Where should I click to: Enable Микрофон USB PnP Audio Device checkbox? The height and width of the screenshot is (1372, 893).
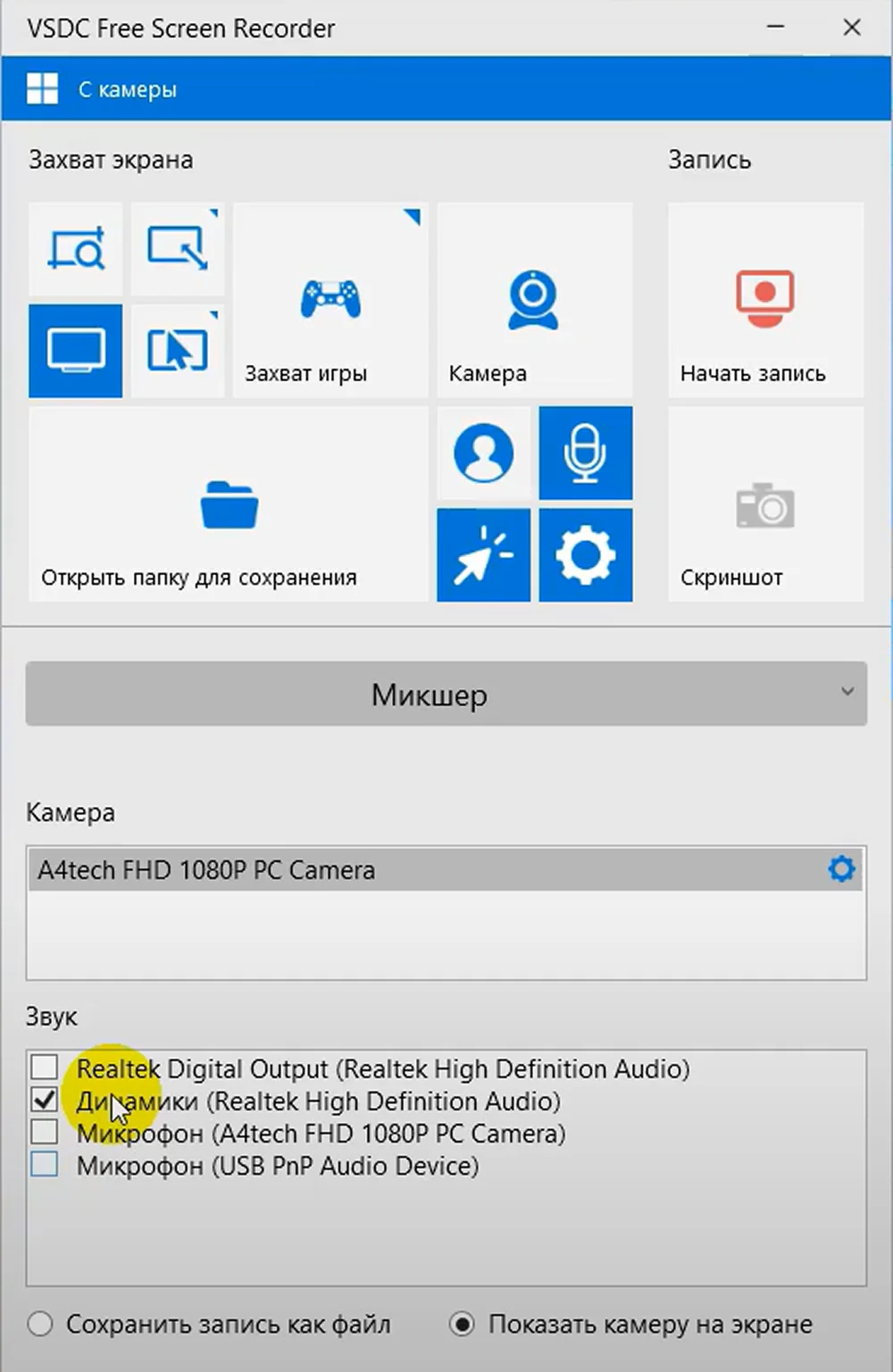pyautogui.click(x=45, y=1165)
